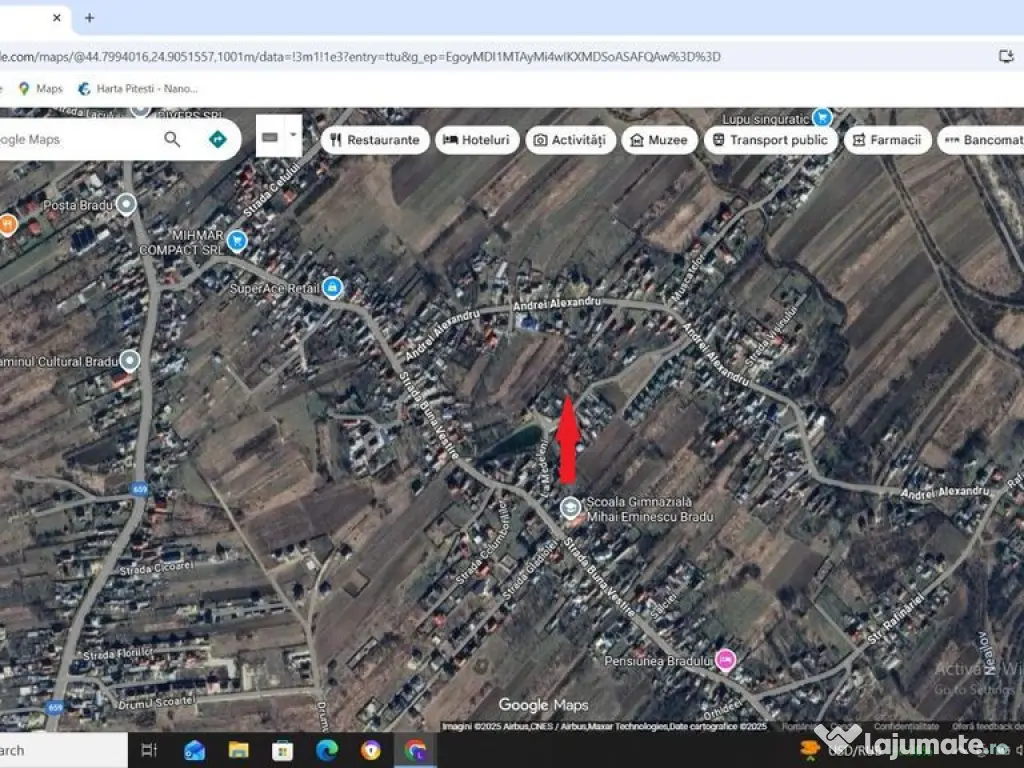This screenshot has width=1024, height=768.
Task: Show Farmacii on the map
Action: pos(887,140)
